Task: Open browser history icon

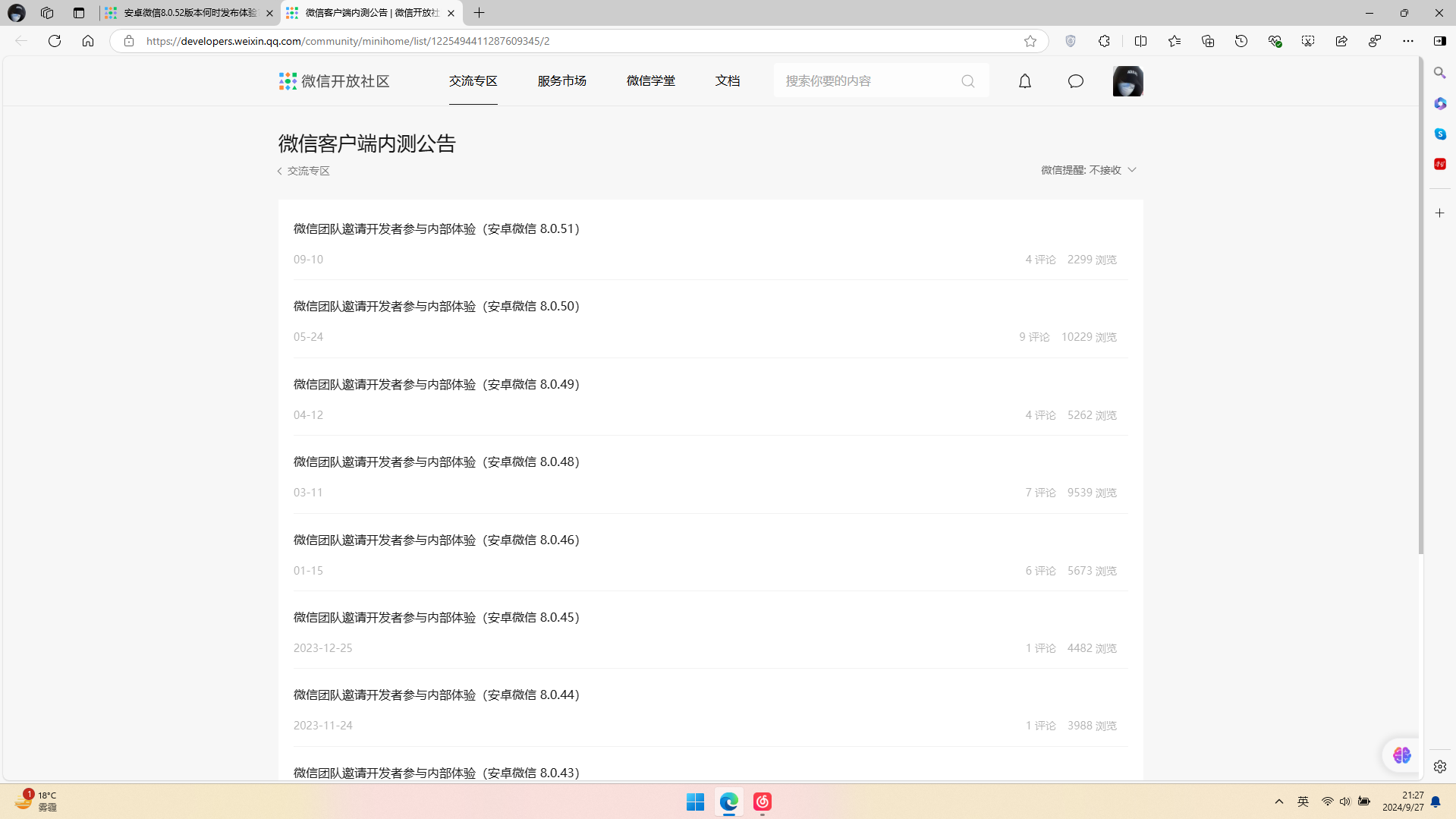Action: tap(1241, 41)
